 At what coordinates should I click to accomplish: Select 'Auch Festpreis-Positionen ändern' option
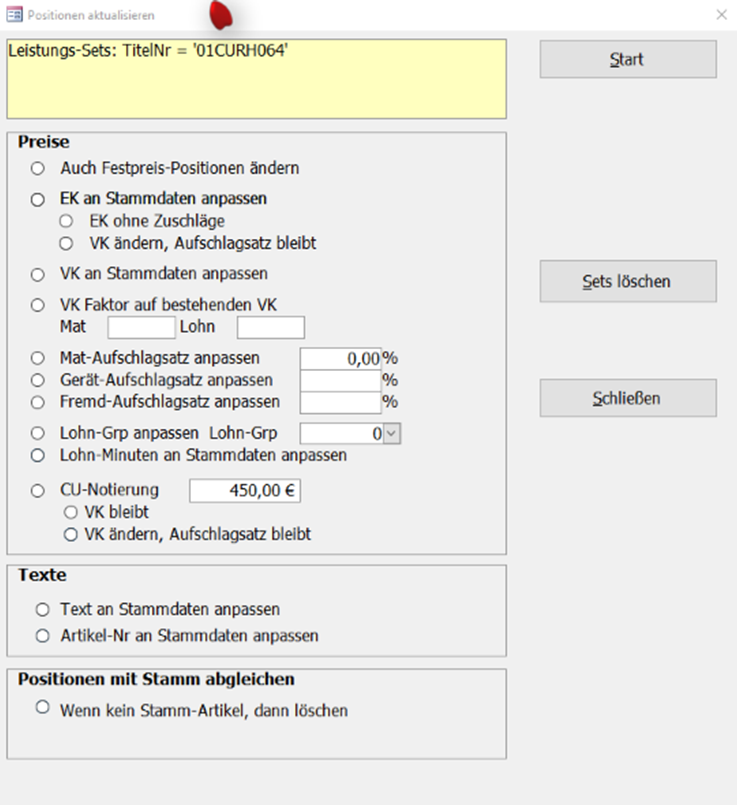pyautogui.click(x=39, y=168)
